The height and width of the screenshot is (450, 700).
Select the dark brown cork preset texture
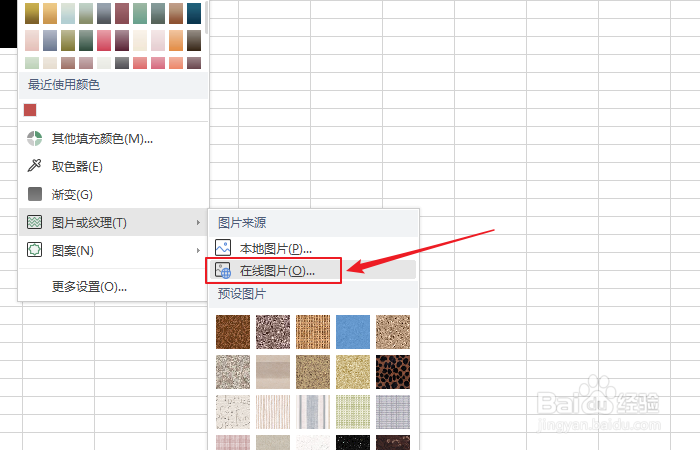click(x=233, y=332)
